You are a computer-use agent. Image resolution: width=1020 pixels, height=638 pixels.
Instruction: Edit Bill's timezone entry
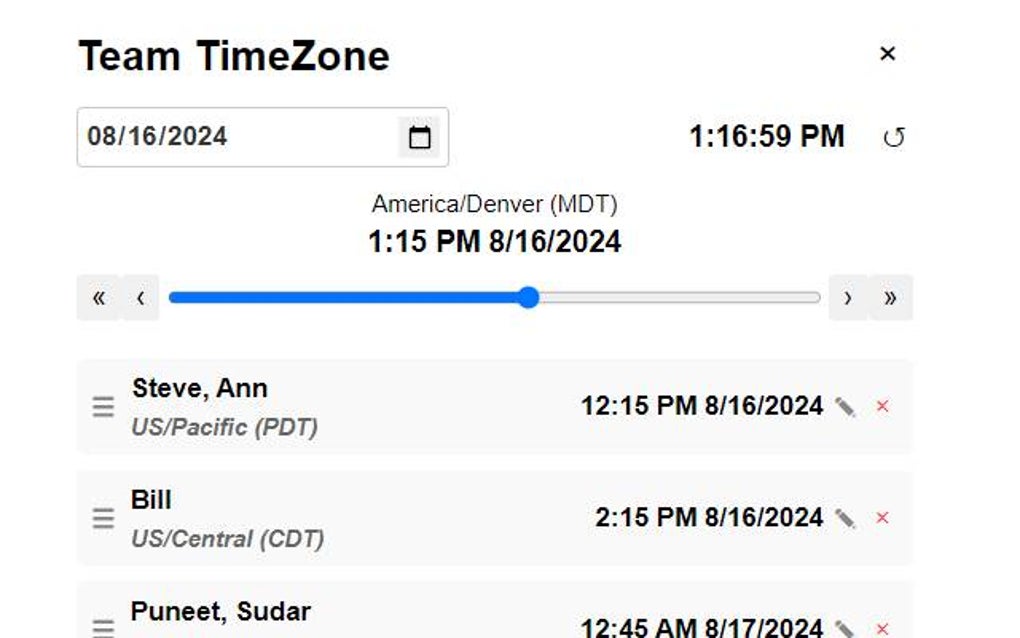pyautogui.click(x=845, y=517)
